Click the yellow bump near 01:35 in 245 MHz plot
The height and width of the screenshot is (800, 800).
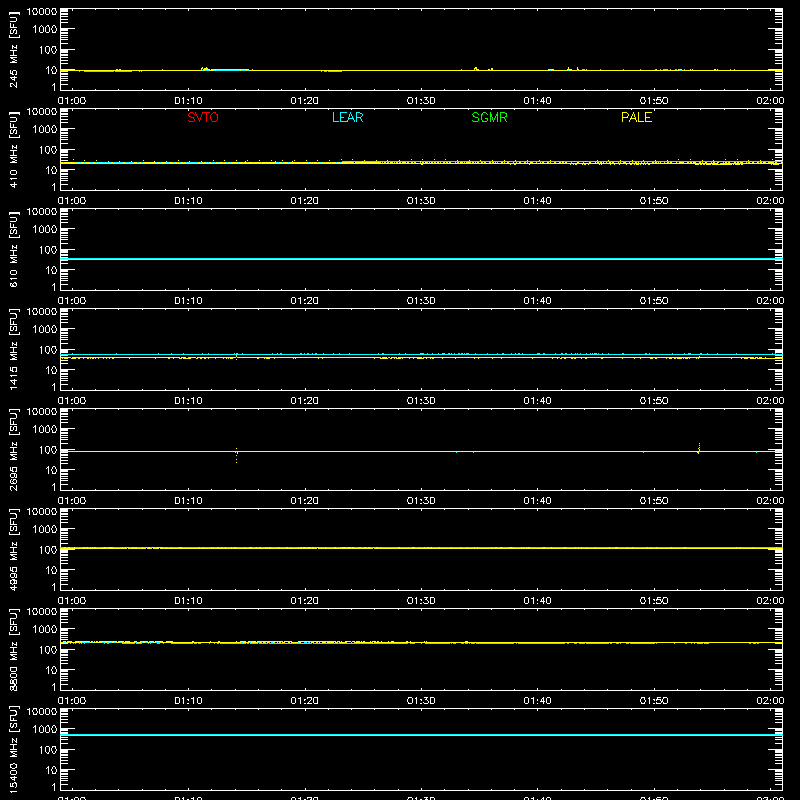pyautogui.click(x=476, y=68)
